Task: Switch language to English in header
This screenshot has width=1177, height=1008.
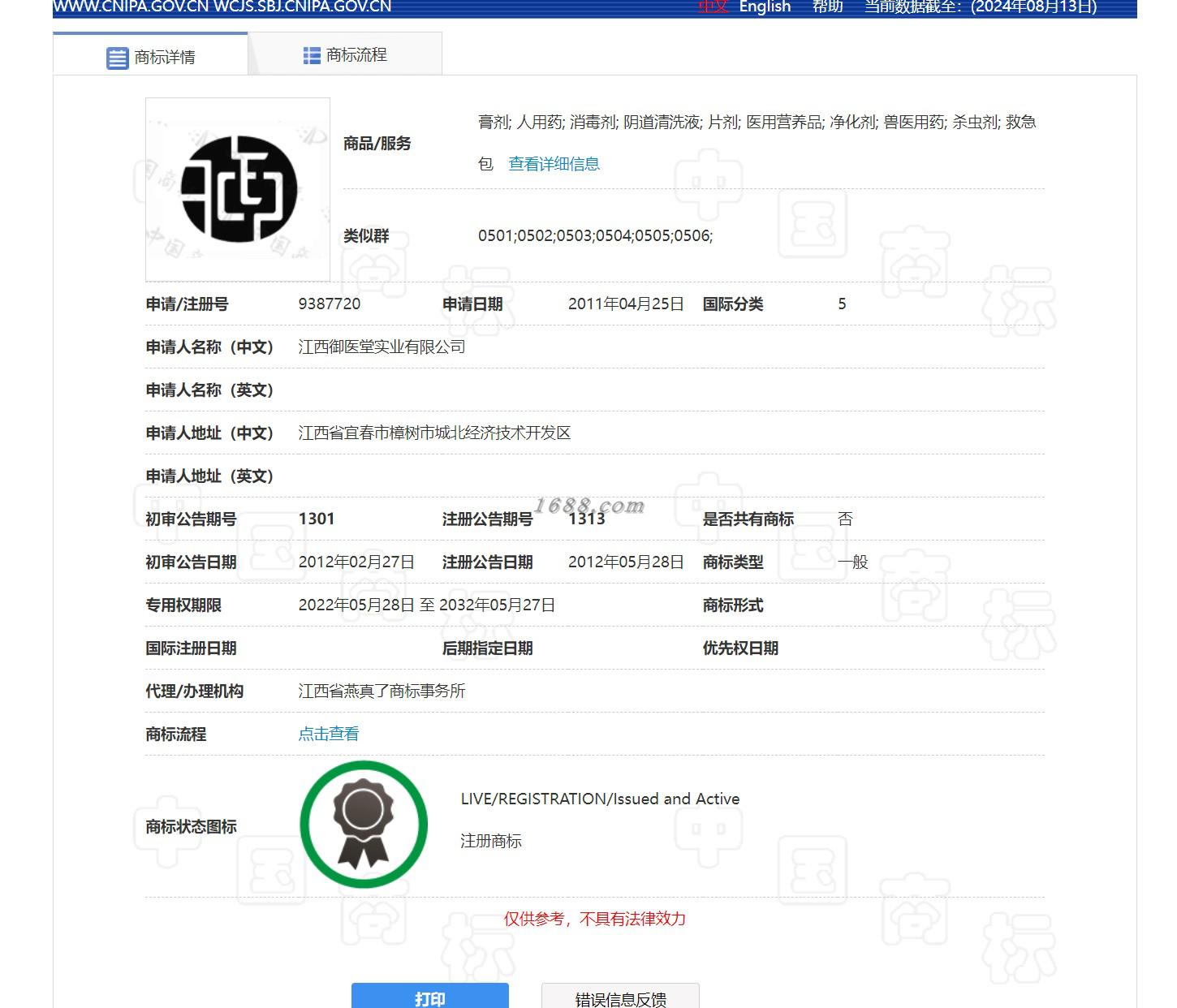Action: [x=765, y=6]
